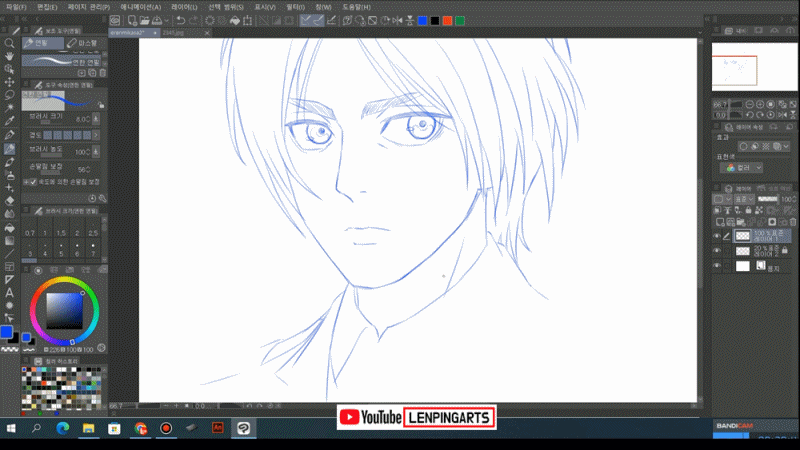Viewport: 800px width, 450px height.
Task: Click the New file icon in command bar
Action: [x=132, y=20]
